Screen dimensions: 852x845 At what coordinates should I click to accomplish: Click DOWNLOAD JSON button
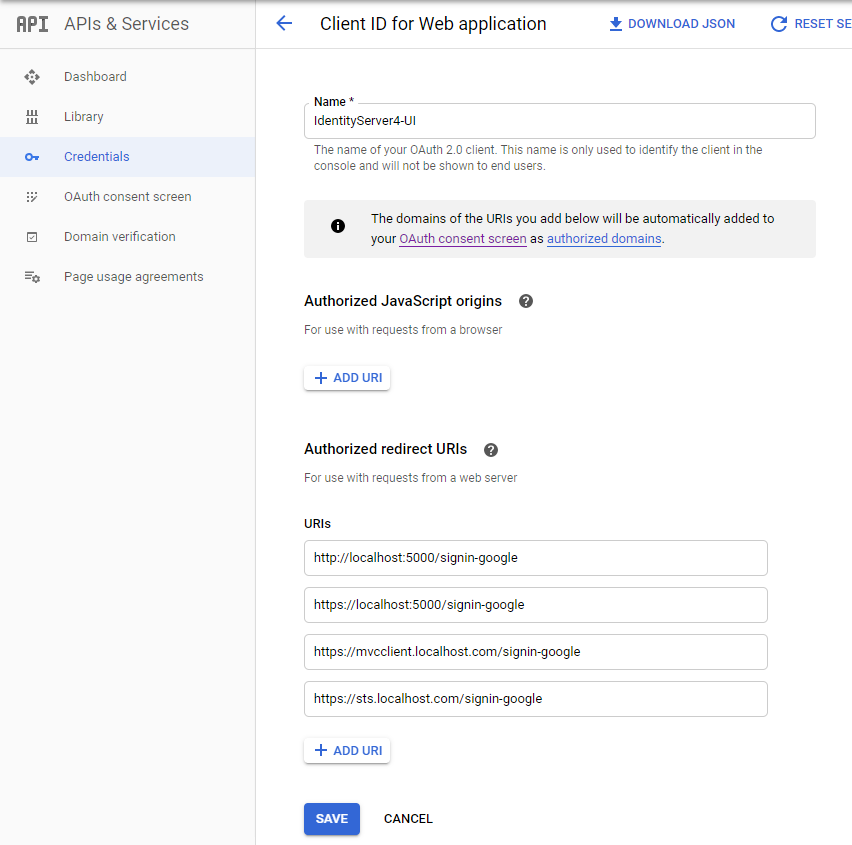click(x=672, y=24)
